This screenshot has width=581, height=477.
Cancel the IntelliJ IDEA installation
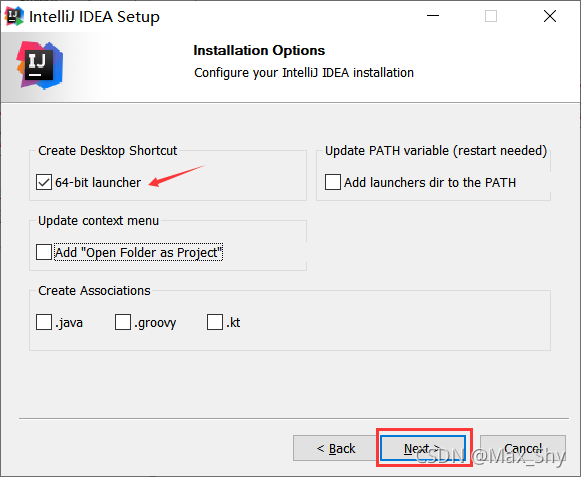pyautogui.click(x=523, y=448)
